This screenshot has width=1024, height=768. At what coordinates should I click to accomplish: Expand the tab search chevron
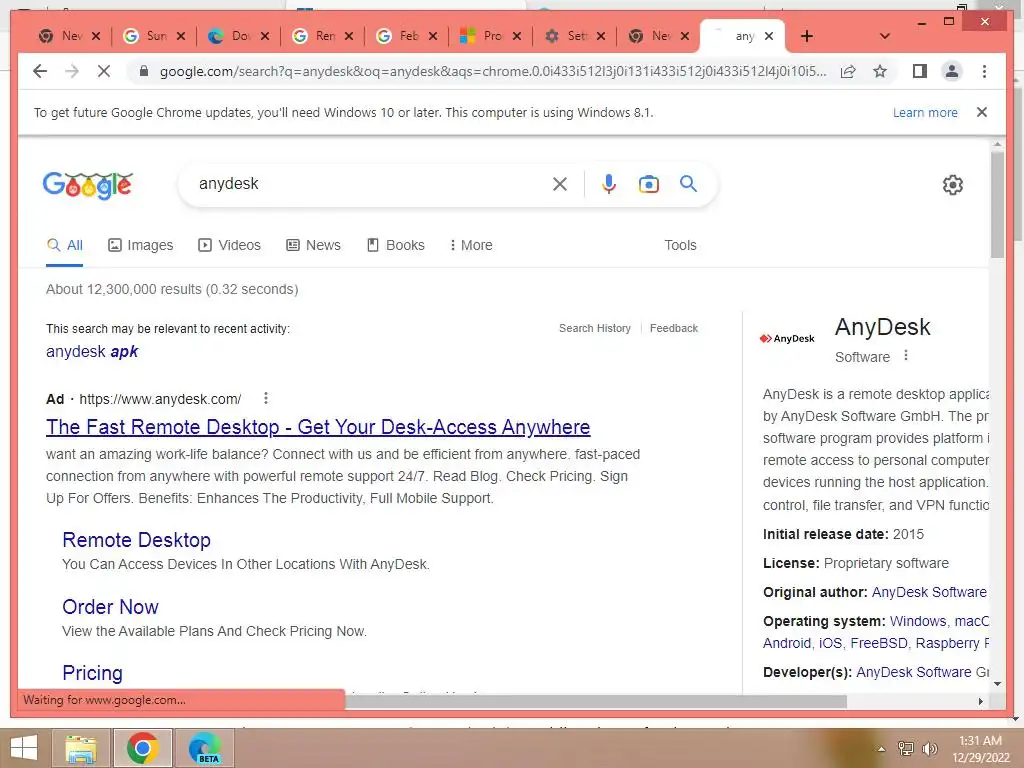point(884,36)
